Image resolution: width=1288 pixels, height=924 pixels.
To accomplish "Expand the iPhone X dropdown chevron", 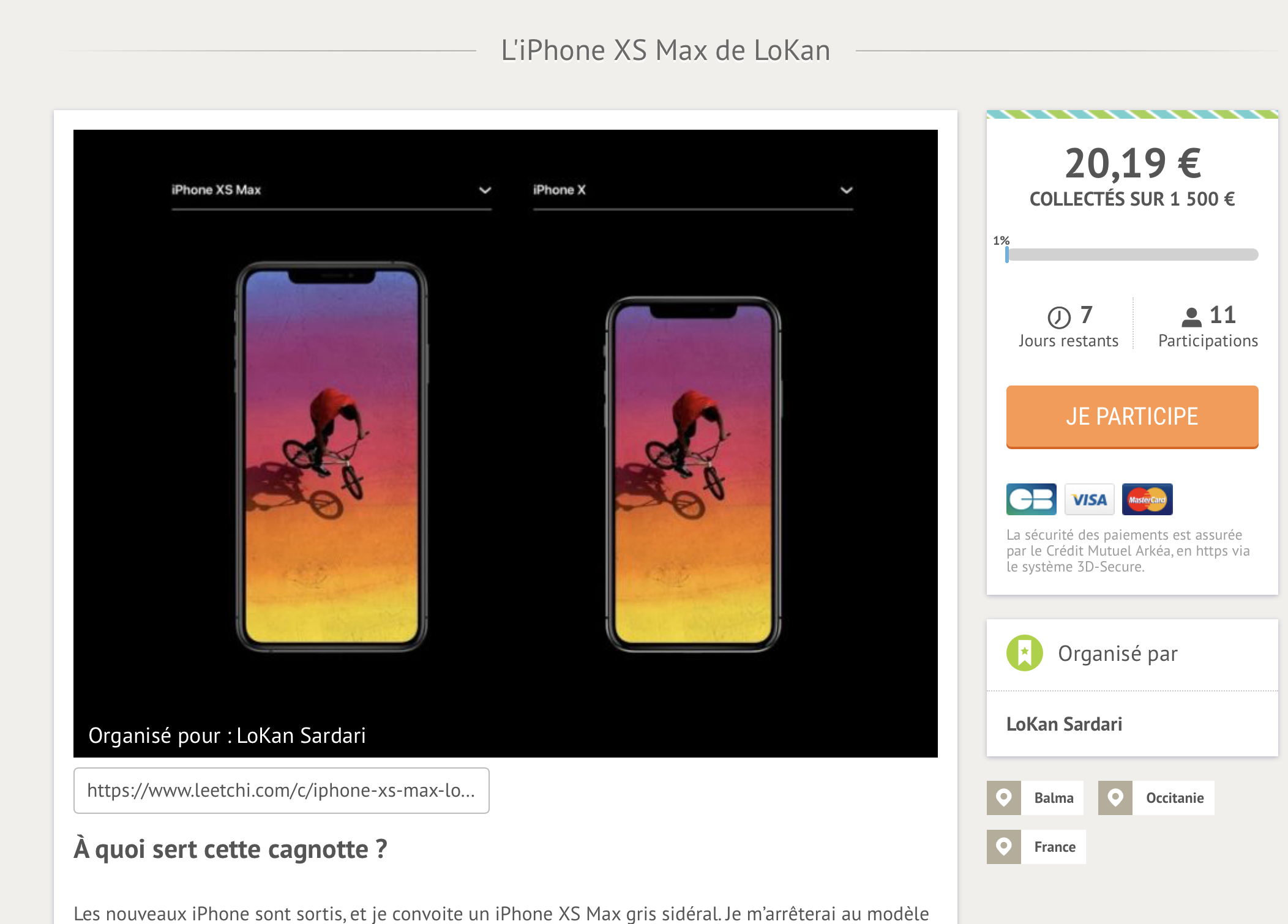I will 846,190.
